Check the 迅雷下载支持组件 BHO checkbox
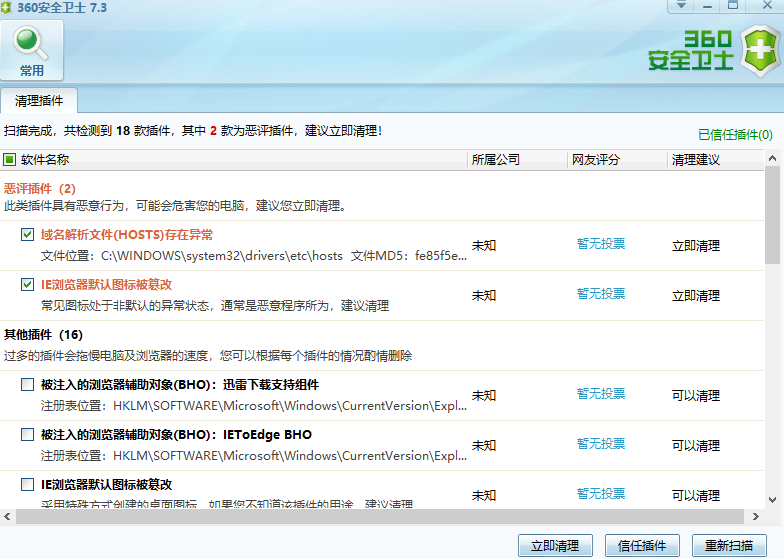The width and height of the screenshot is (784, 559). click(27, 385)
